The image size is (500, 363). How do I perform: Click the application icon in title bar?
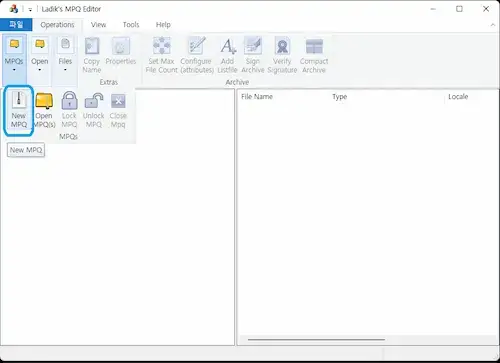click(x=14, y=9)
